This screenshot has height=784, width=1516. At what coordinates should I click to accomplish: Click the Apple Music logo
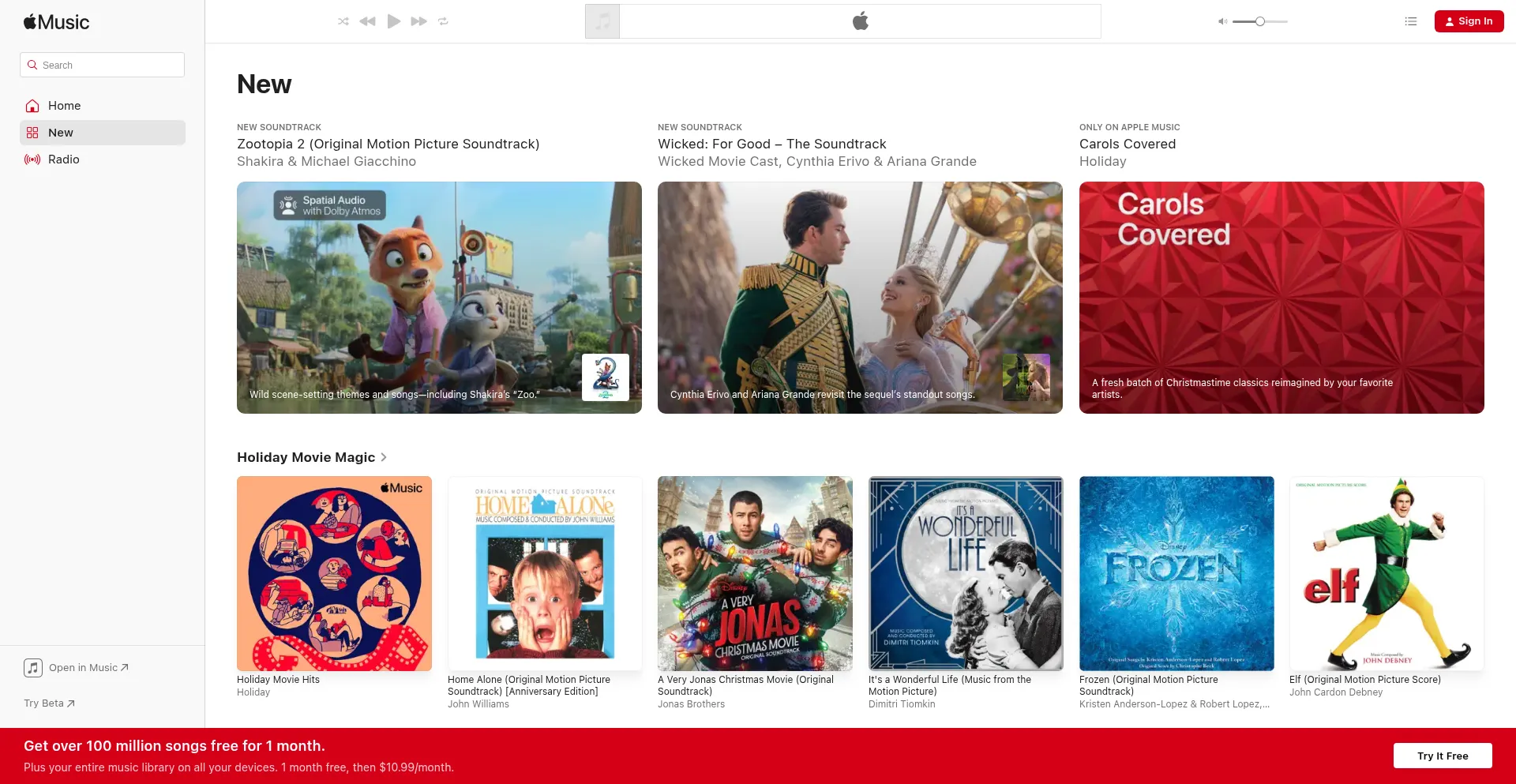point(57,22)
